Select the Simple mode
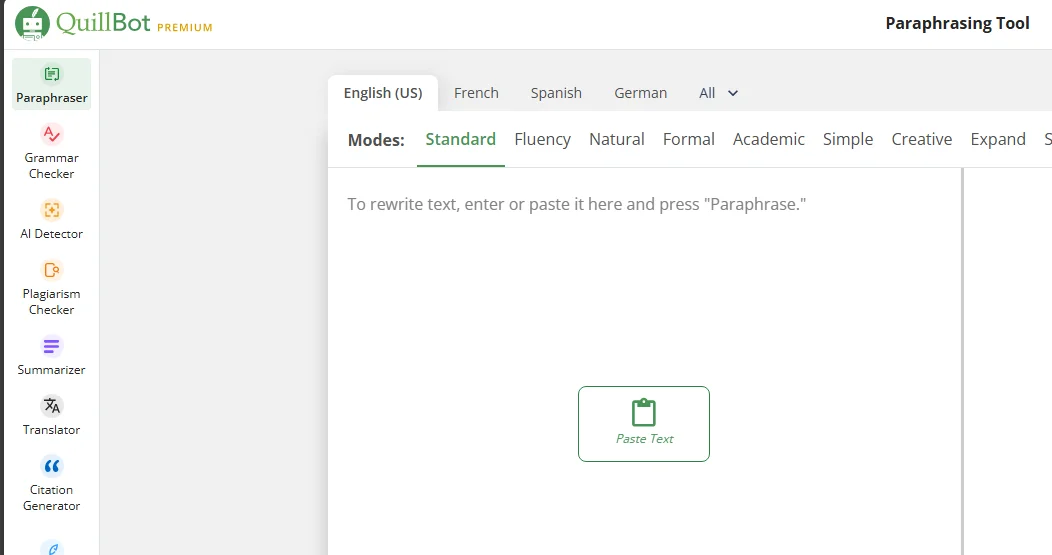The height and width of the screenshot is (555, 1052). pyautogui.click(x=847, y=139)
